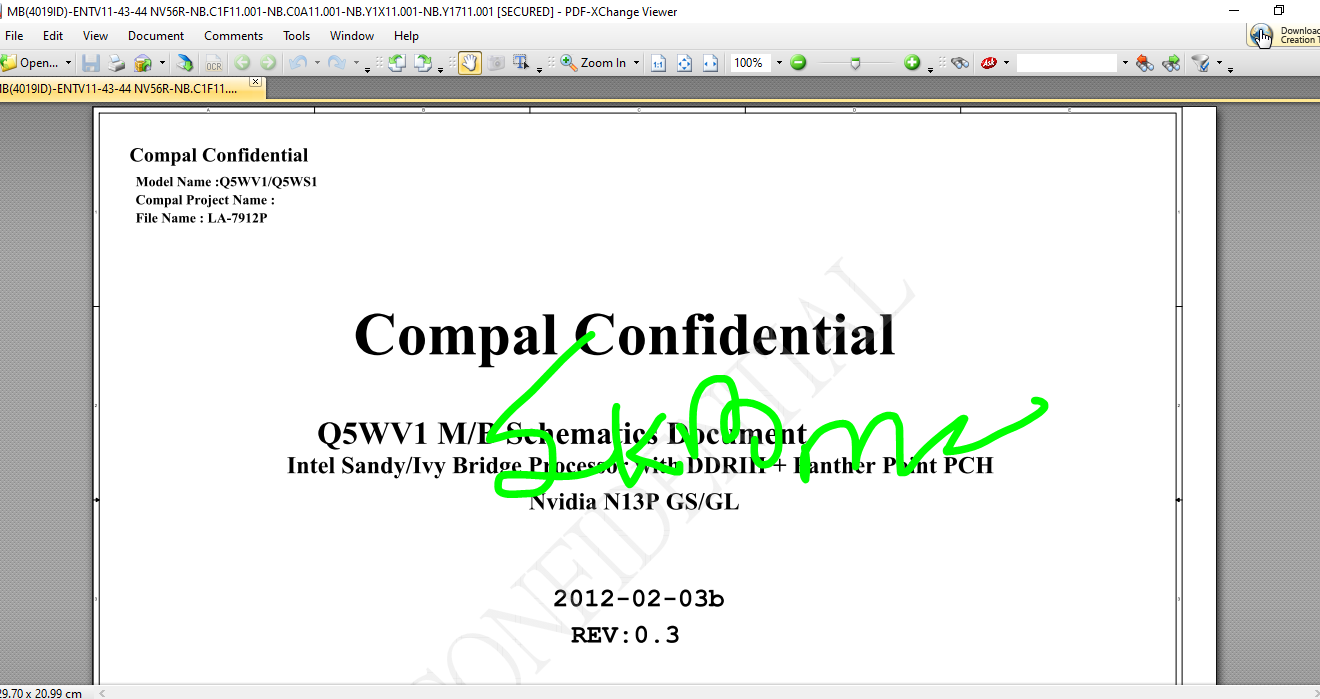Viewport: 1320px width, 699px height.
Task: Open the Redo history dropdown arrow
Action: coord(356,63)
